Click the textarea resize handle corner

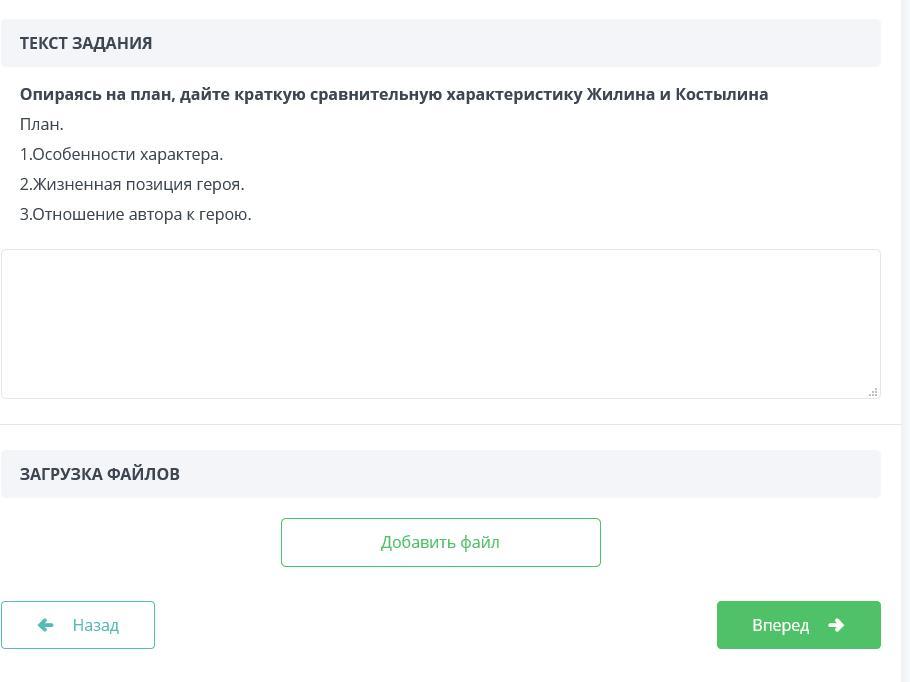pyautogui.click(x=873, y=392)
